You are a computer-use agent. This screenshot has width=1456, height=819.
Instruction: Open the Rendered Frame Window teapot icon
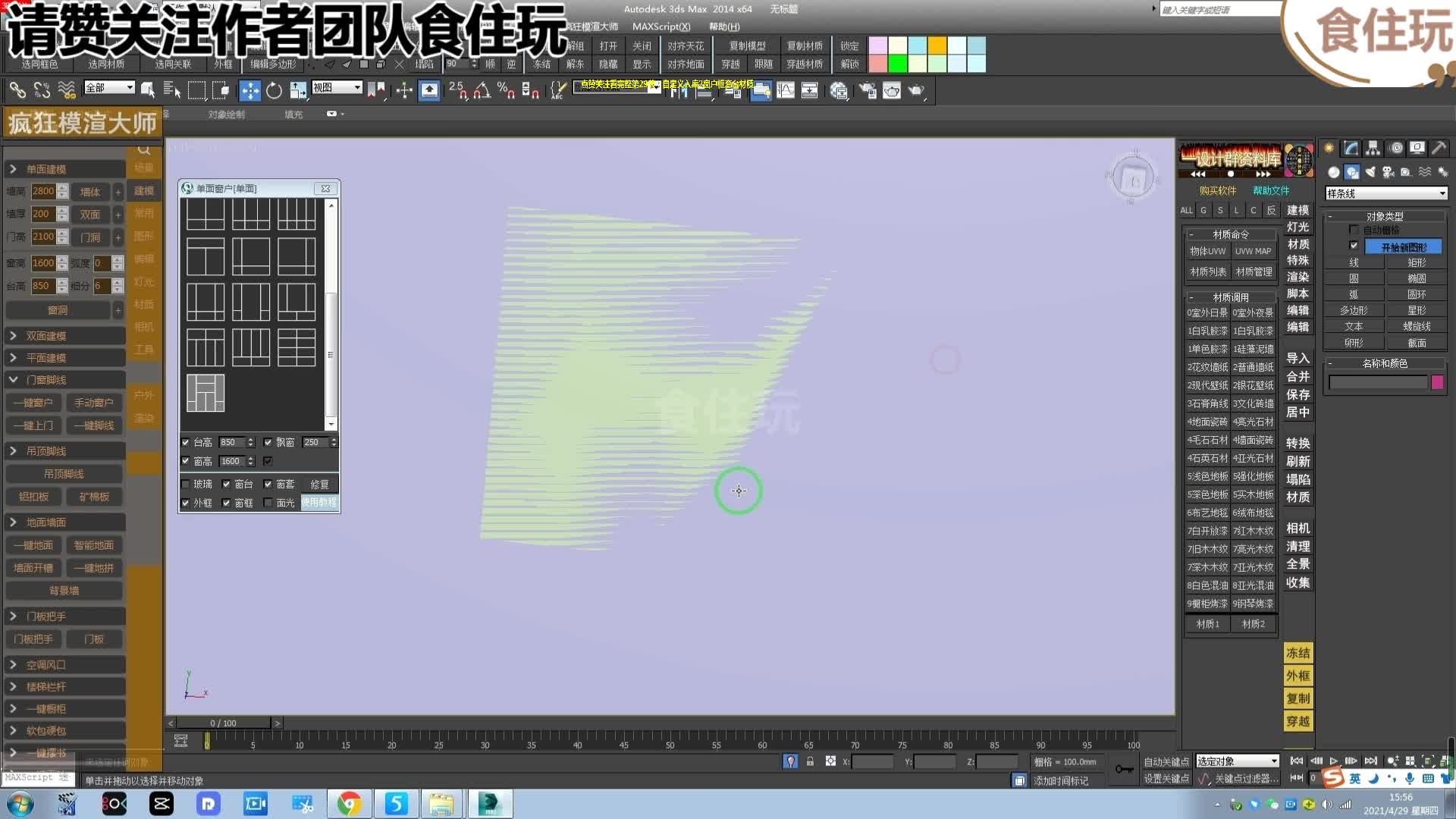pyautogui.click(x=892, y=90)
